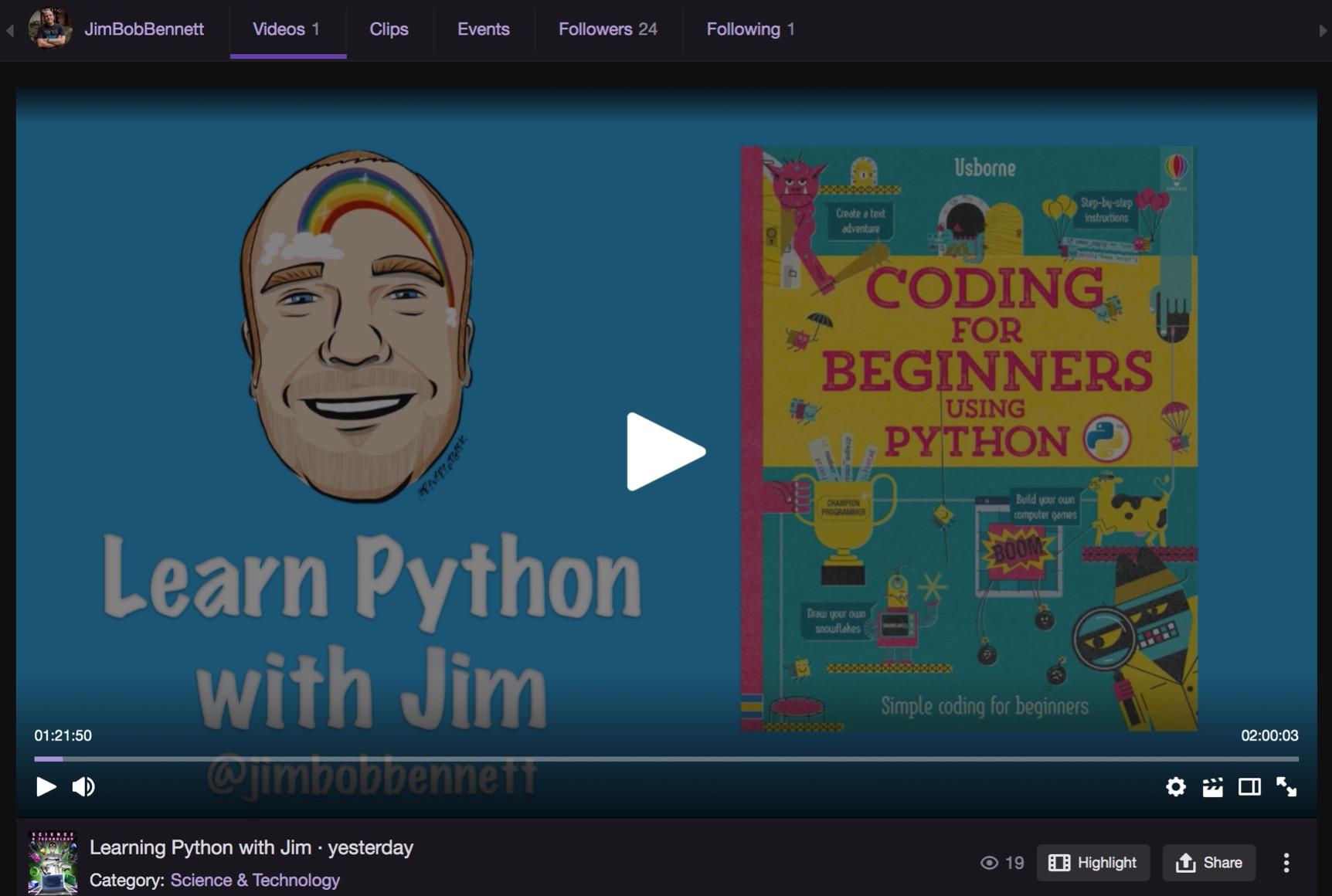
Task: Open JimBobBennett's profile avatar
Action: click(49, 29)
